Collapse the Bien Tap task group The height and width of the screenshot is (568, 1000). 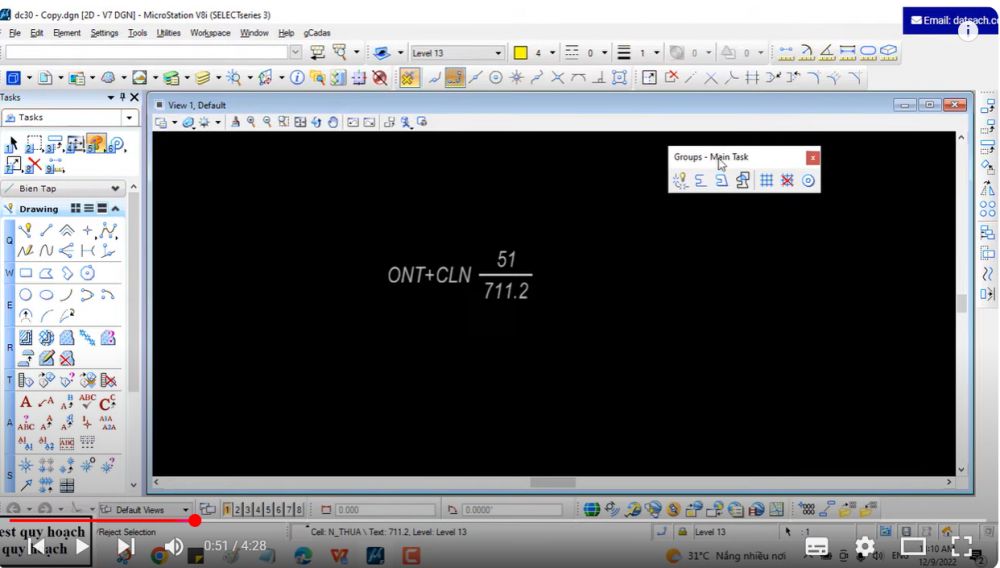tap(116, 188)
